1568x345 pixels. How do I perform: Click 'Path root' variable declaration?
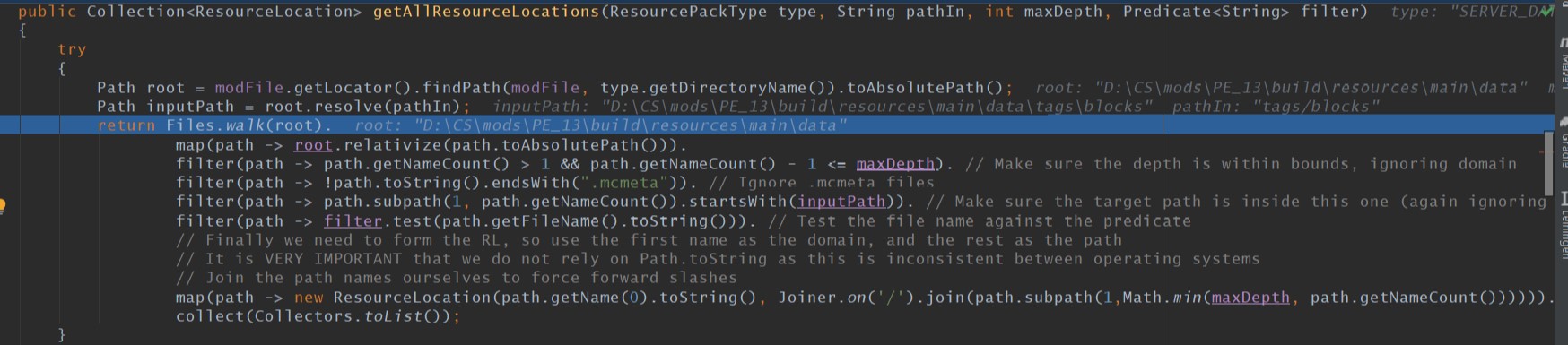click(141, 88)
